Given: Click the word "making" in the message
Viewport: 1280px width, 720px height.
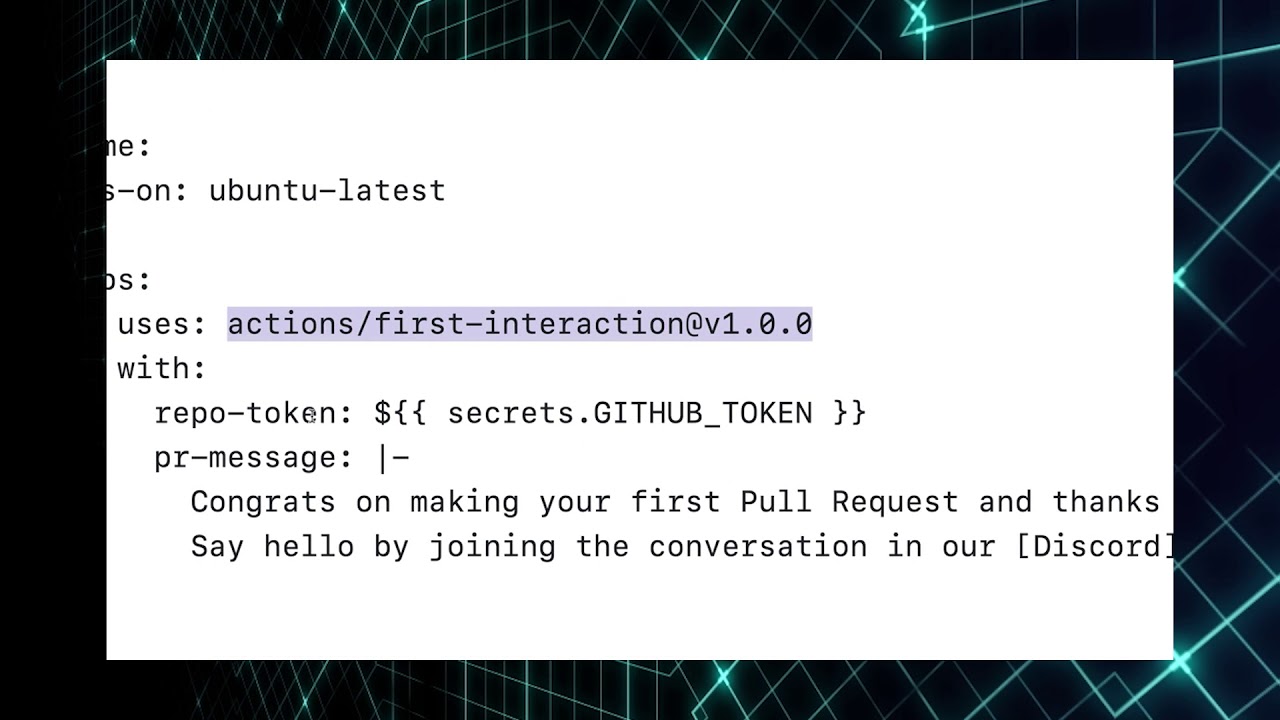Looking at the screenshot, I should pos(464,502).
